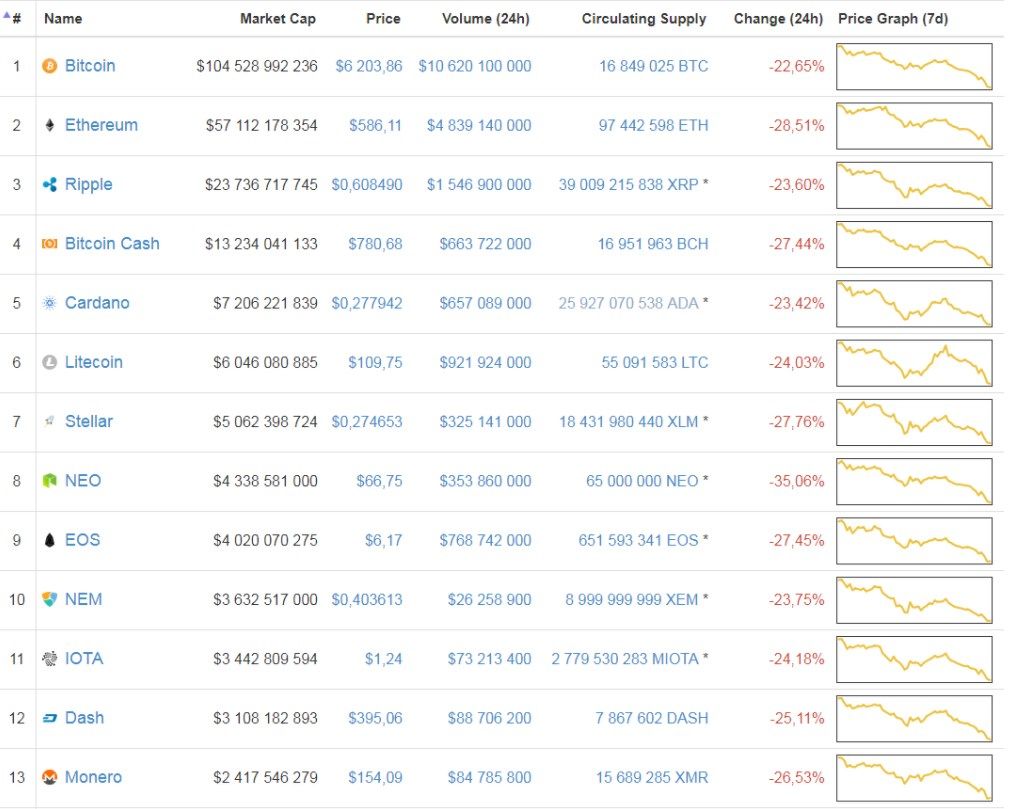Open Ethereum's 7-day price graph
This screenshot has width=1031, height=809.
click(914, 126)
